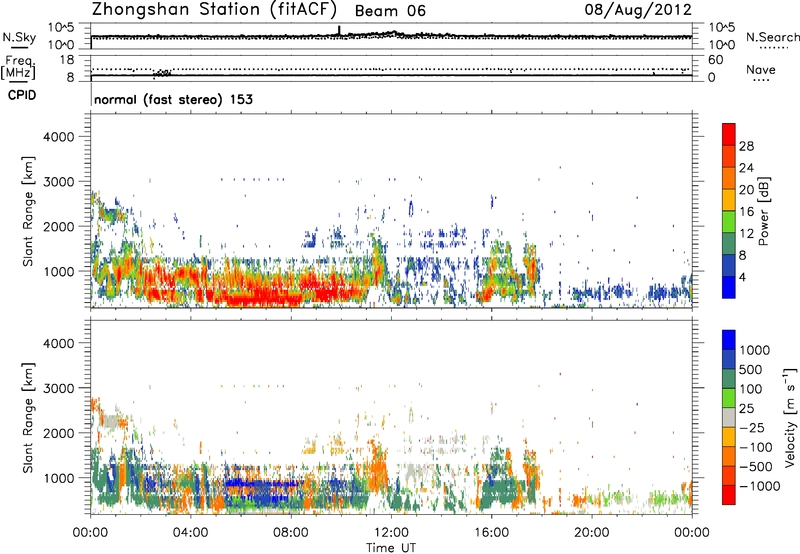Viewport: 800px width, 554px height.
Task: Click the '1000' Velocity colorbar tick label
Action: pyautogui.click(x=755, y=350)
